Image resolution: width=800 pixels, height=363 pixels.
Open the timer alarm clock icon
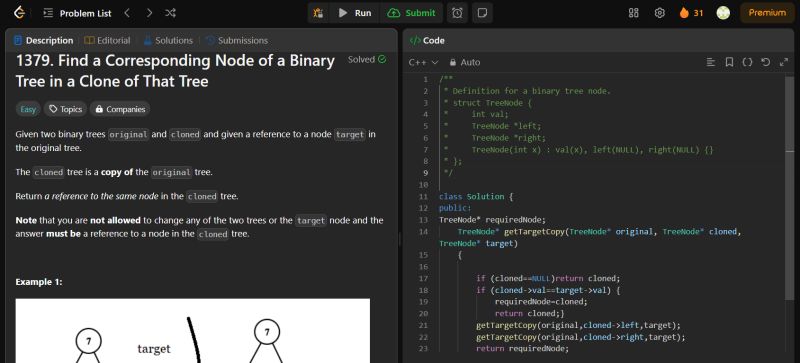pyautogui.click(x=457, y=13)
